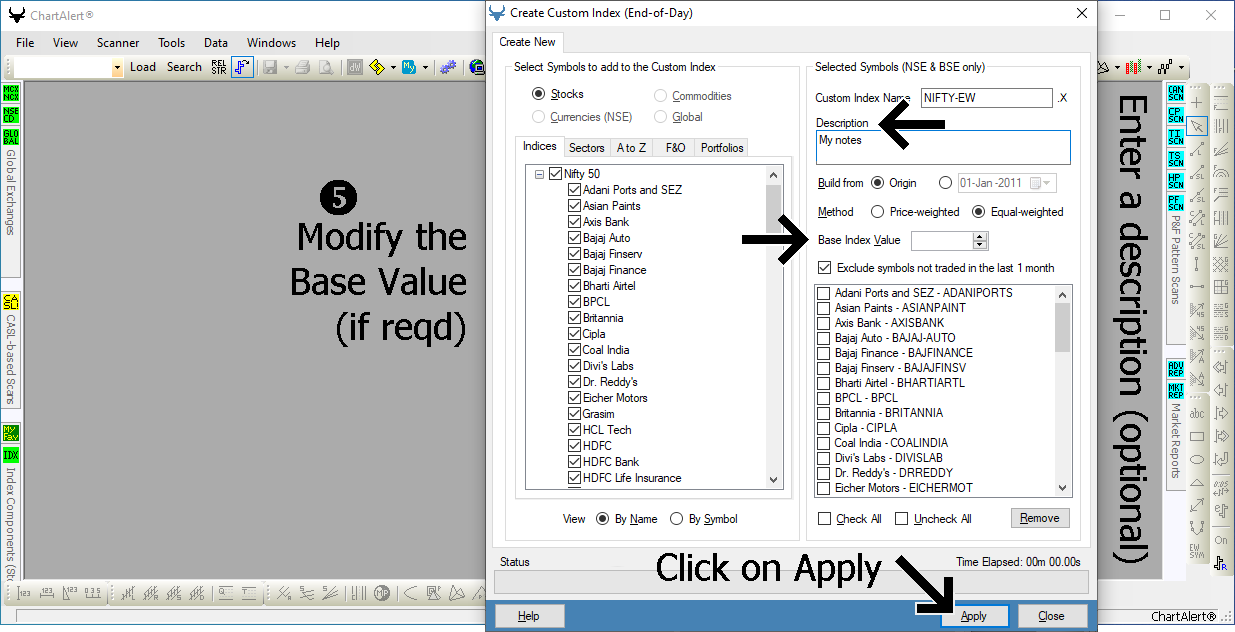This screenshot has height=632, width=1235.
Task: Click the Search toolbar button
Action: [x=184, y=67]
